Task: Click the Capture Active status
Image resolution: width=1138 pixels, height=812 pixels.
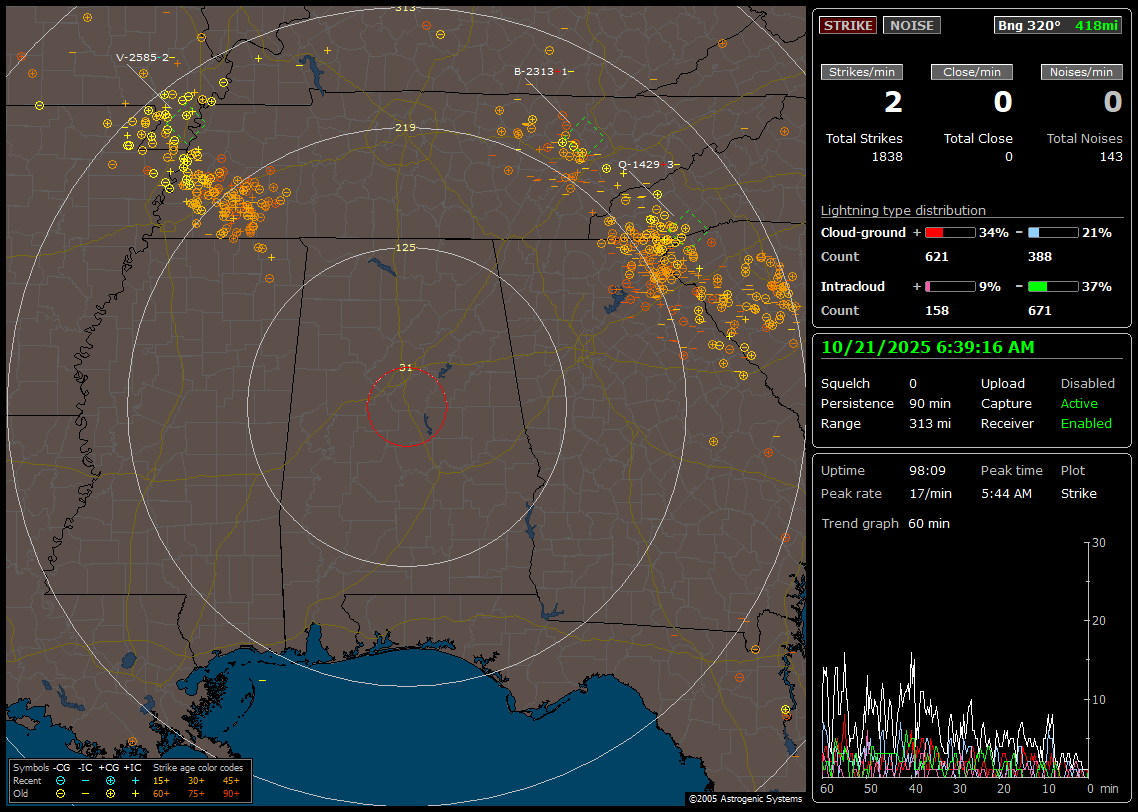Action: [x=1078, y=404]
